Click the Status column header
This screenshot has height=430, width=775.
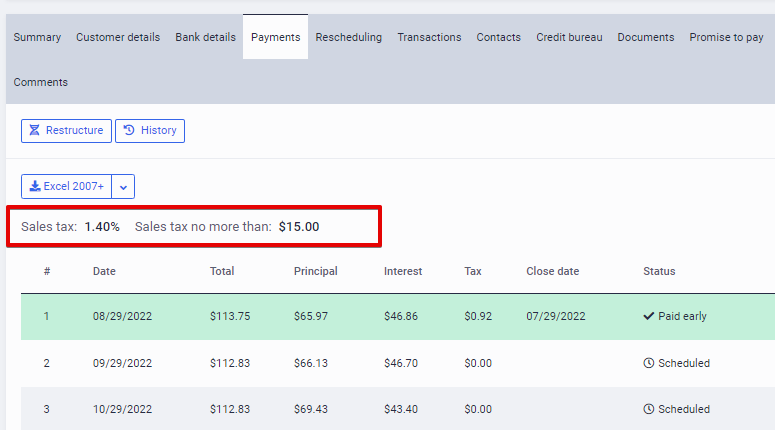[659, 271]
